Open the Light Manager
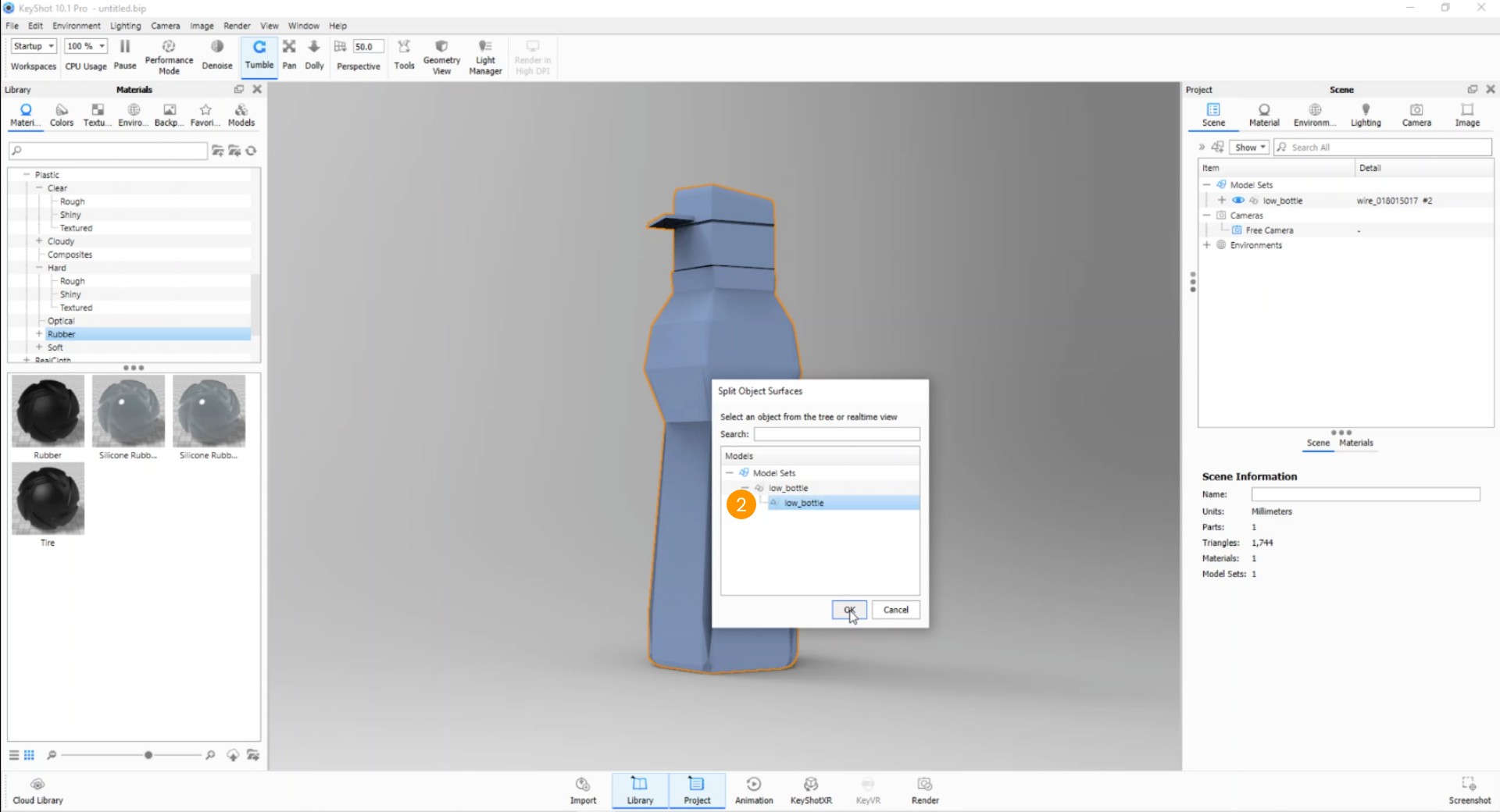The image size is (1500, 812). [485, 55]
